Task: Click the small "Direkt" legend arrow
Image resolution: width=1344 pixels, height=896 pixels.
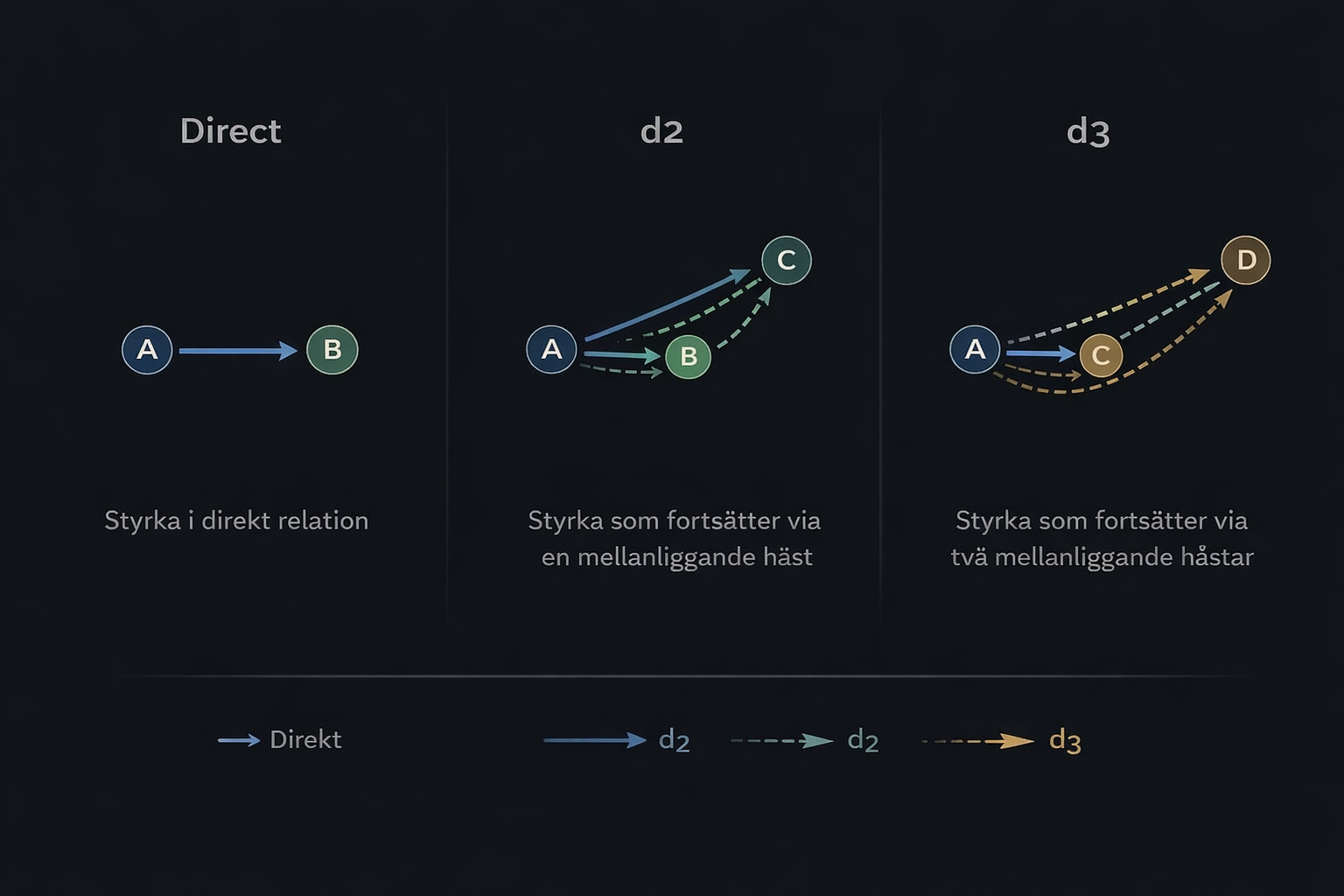Action: [239, 740]
